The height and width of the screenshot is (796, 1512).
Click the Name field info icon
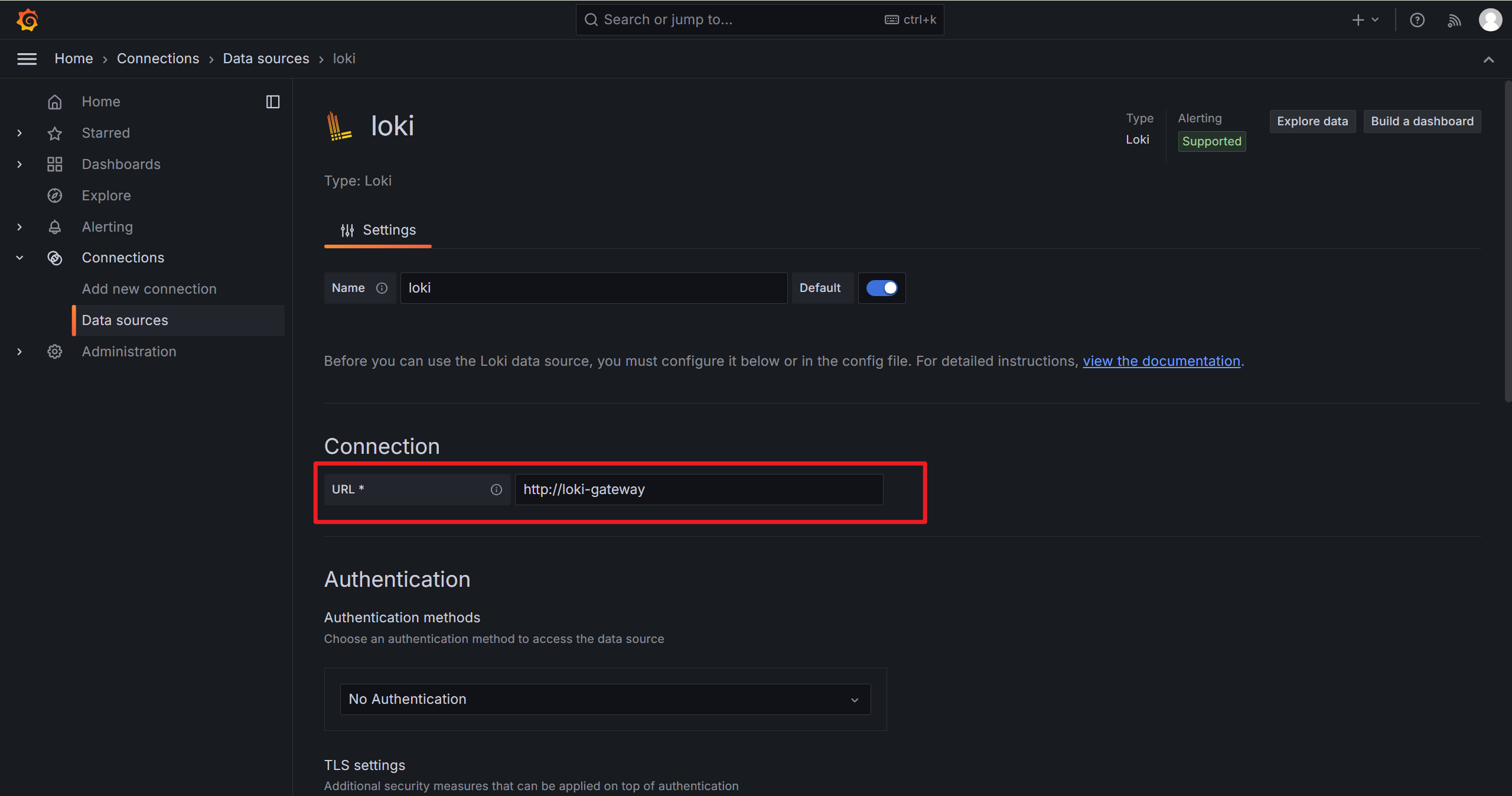point(382,288)
